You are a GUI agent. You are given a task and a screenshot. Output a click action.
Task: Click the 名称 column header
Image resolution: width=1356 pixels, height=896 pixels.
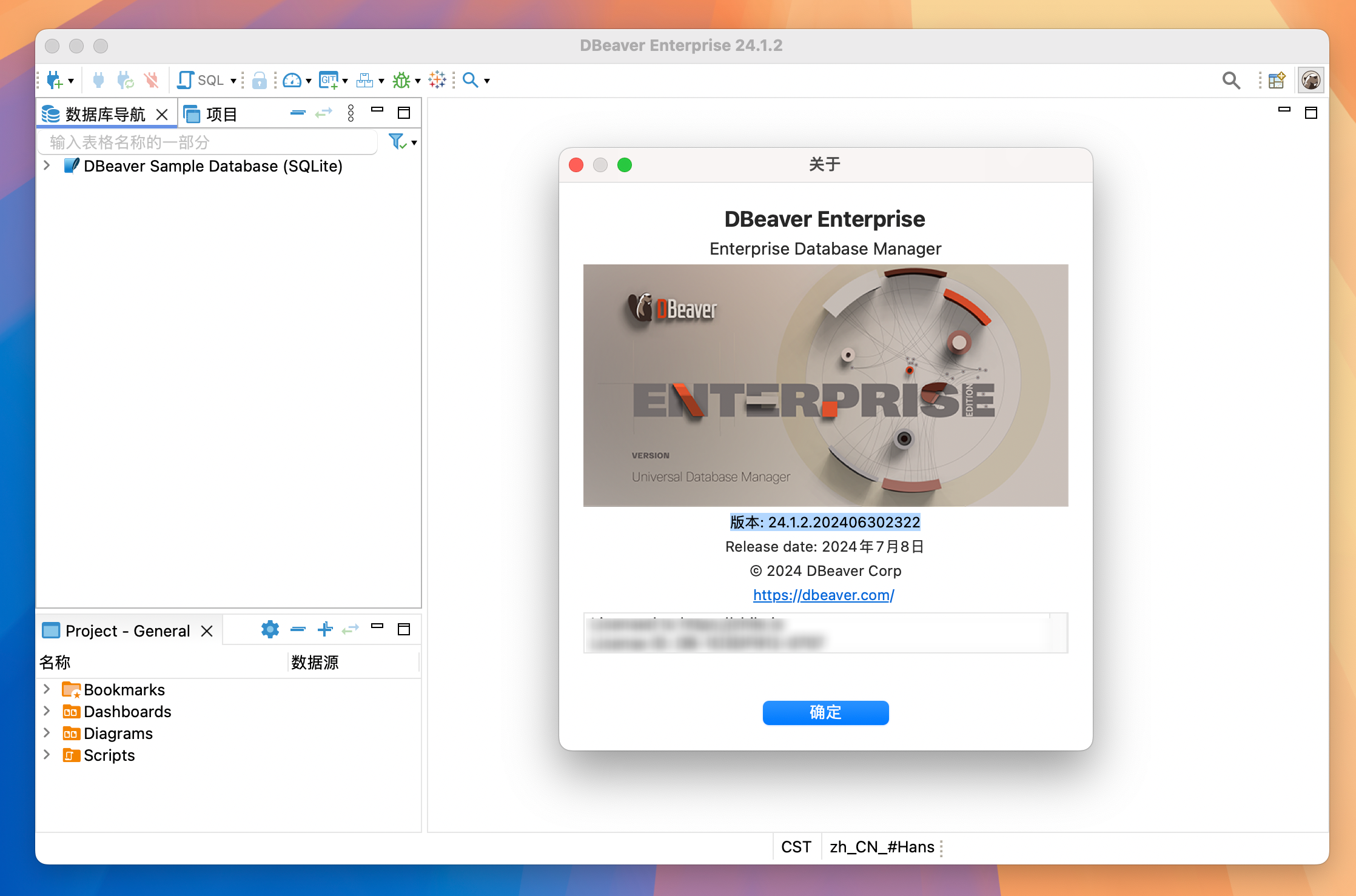click(x=162, y=663)
